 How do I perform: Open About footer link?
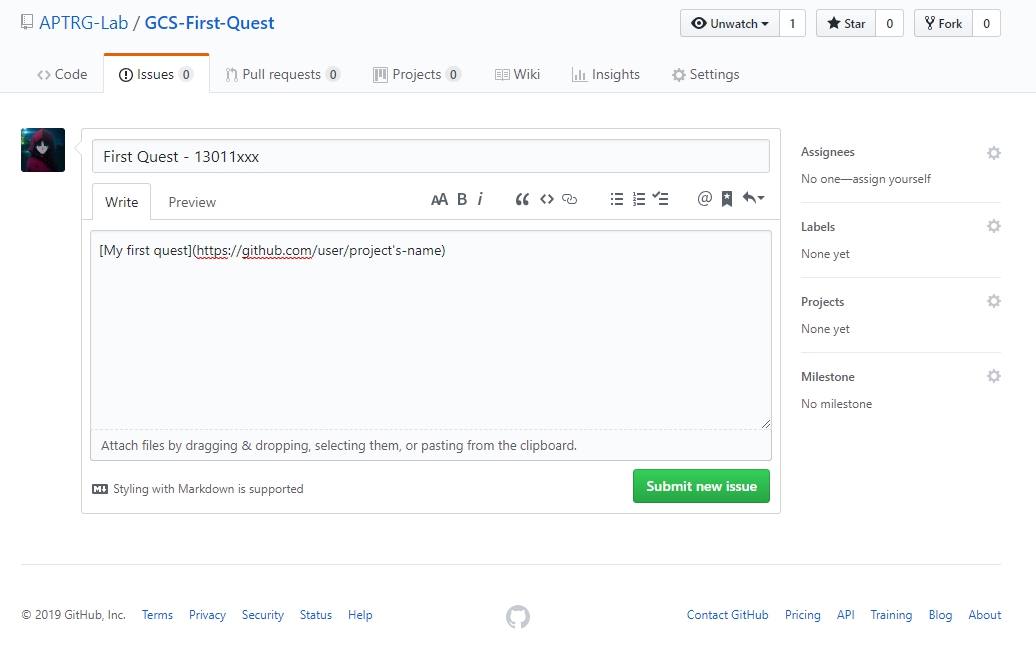(x=984, y=615)
